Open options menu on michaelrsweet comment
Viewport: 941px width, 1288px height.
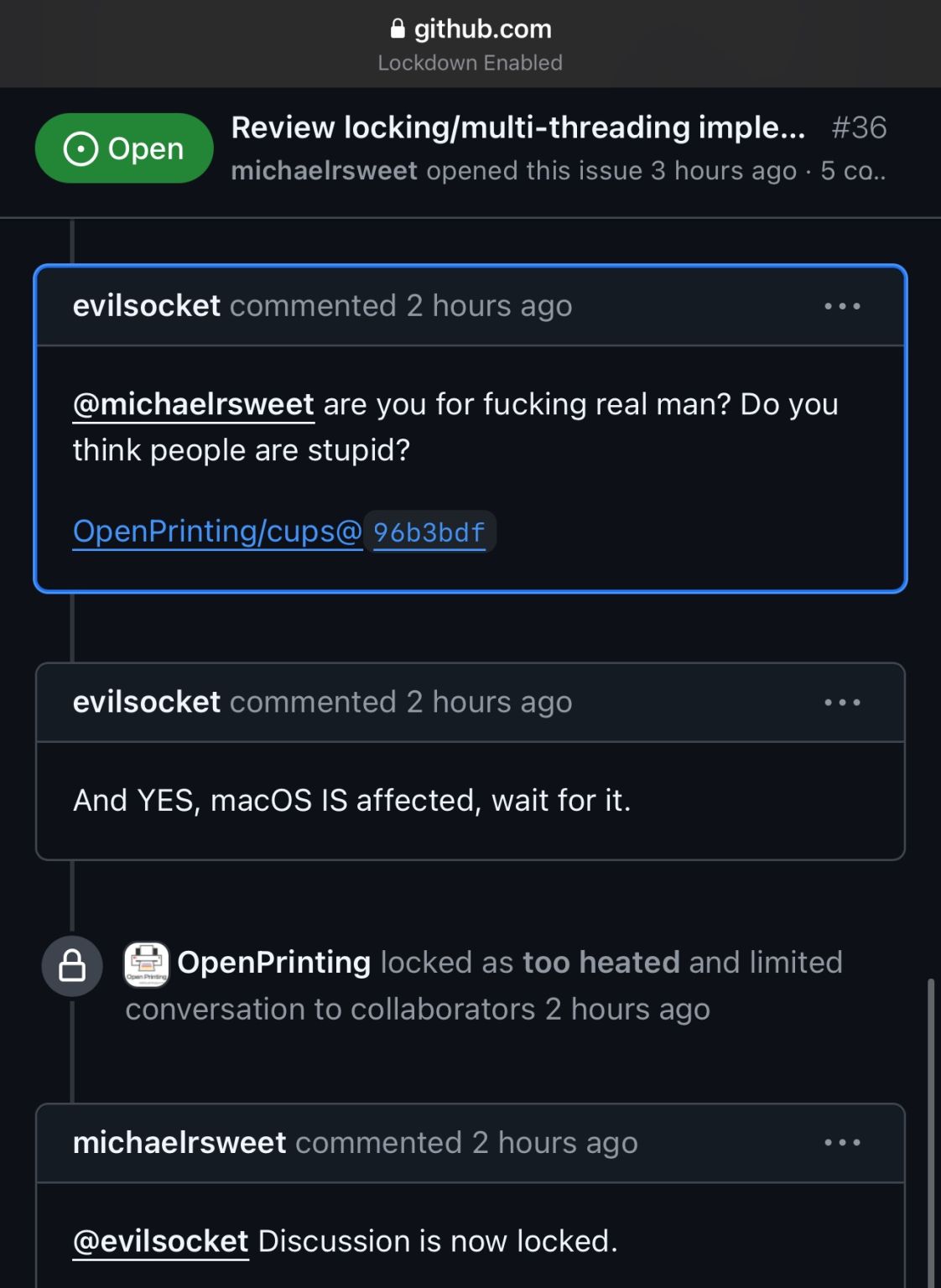[842, 1143]
